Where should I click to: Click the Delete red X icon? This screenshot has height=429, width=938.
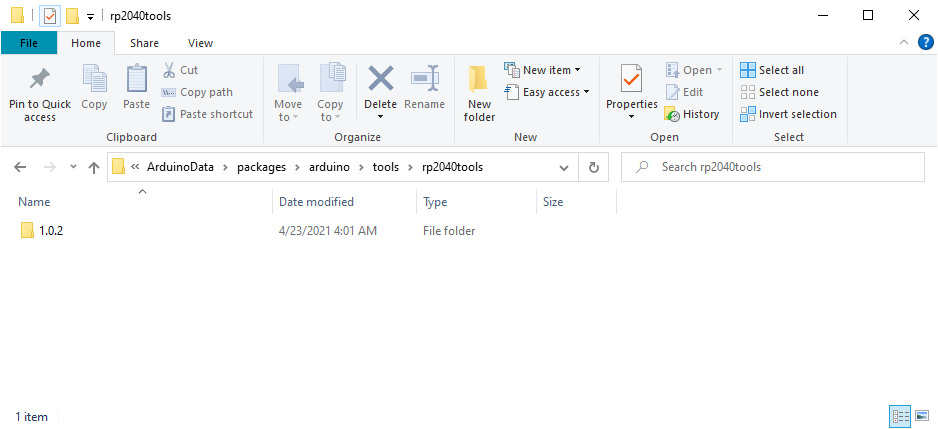(x=380, y=78)
